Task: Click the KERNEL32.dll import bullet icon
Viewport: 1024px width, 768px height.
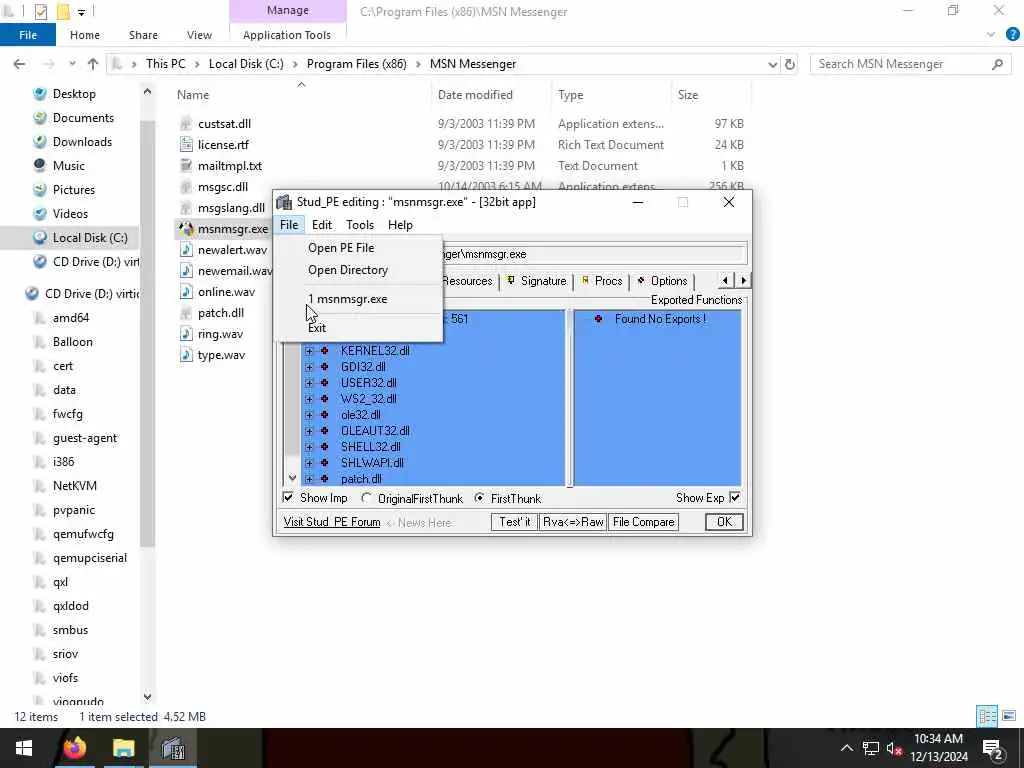Action: click(x=325, y=351)
